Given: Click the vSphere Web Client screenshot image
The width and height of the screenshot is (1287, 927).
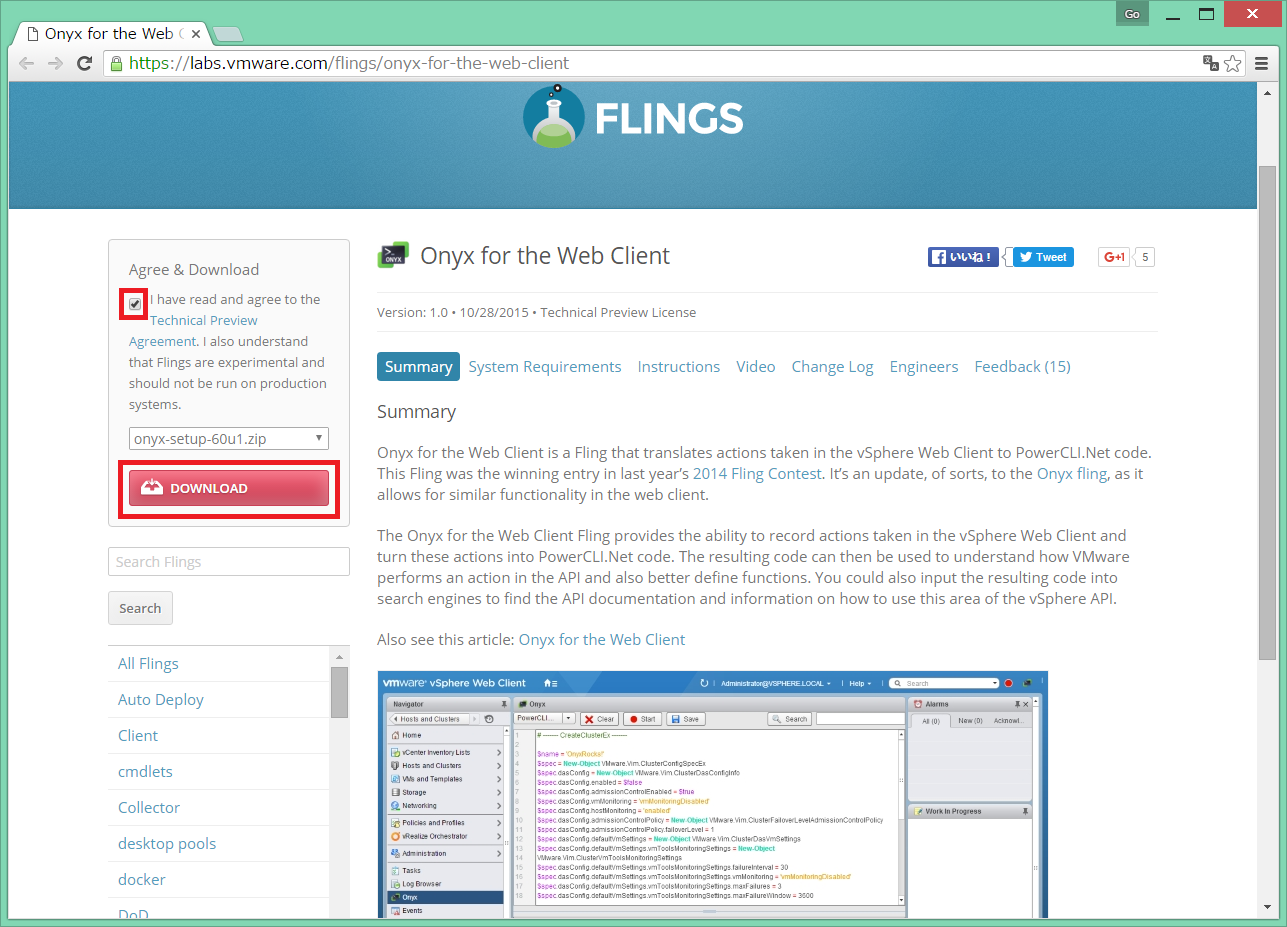Looking at the screenshot, I should (x=713, y=794).
